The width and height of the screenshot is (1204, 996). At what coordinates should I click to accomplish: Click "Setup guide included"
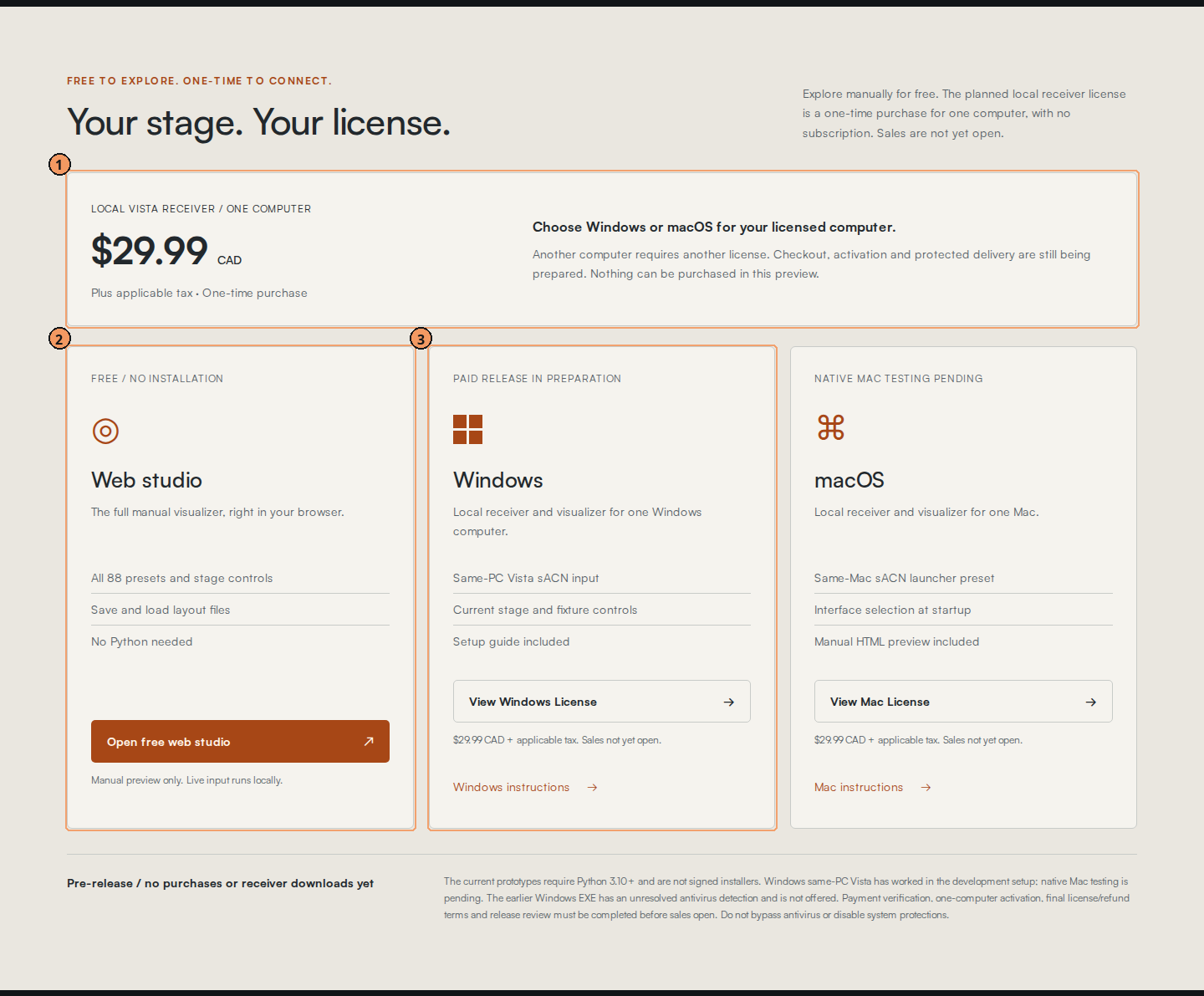point(512,642)
